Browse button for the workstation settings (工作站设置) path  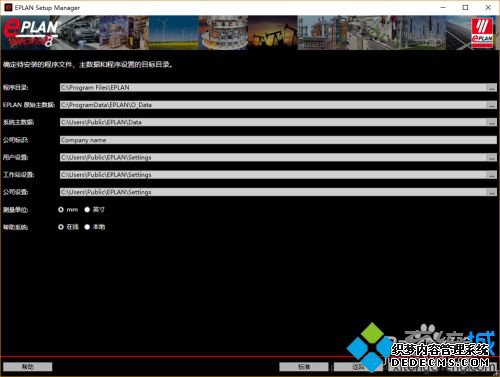492,175
